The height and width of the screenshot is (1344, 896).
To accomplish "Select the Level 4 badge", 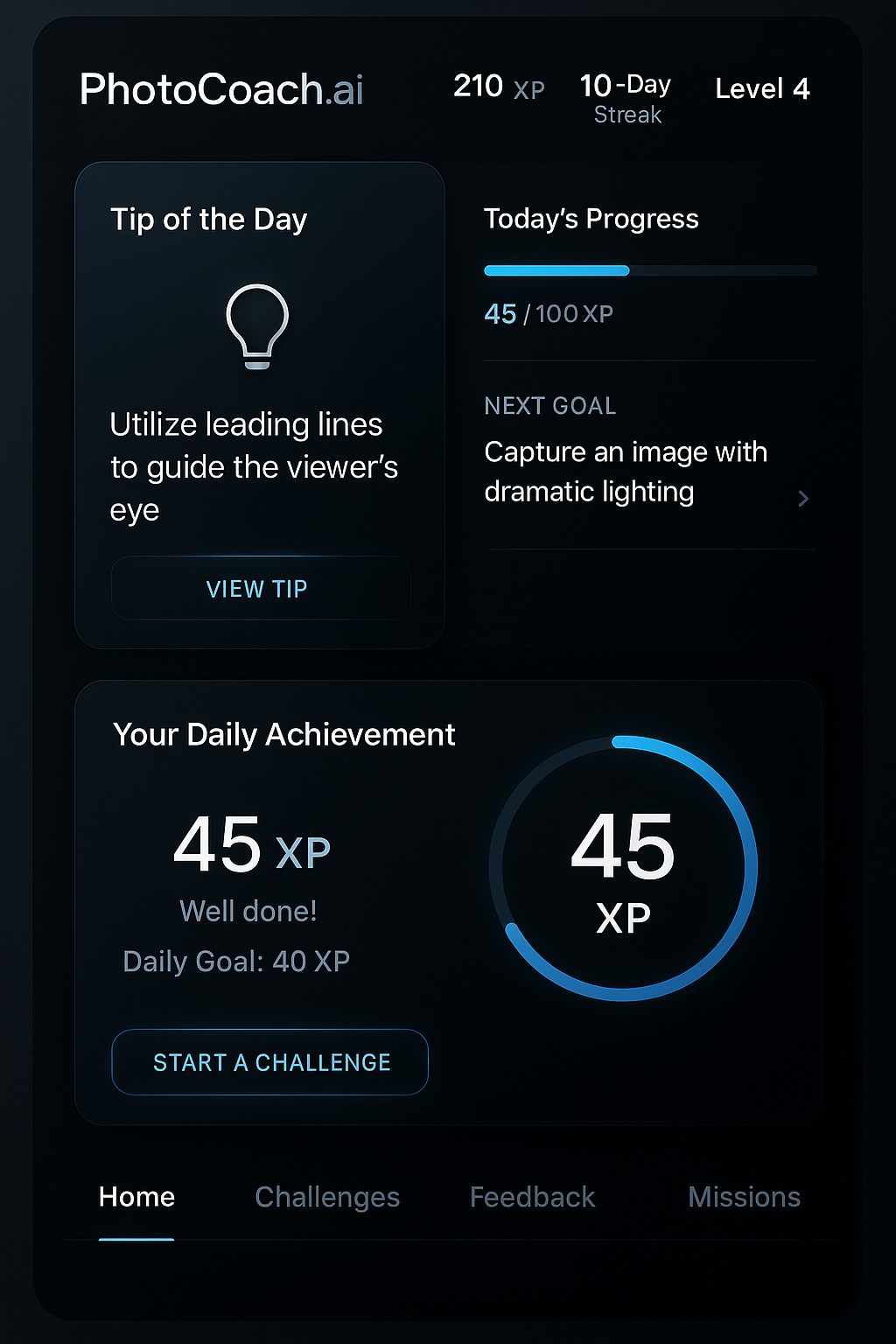I will pos(761,88).
